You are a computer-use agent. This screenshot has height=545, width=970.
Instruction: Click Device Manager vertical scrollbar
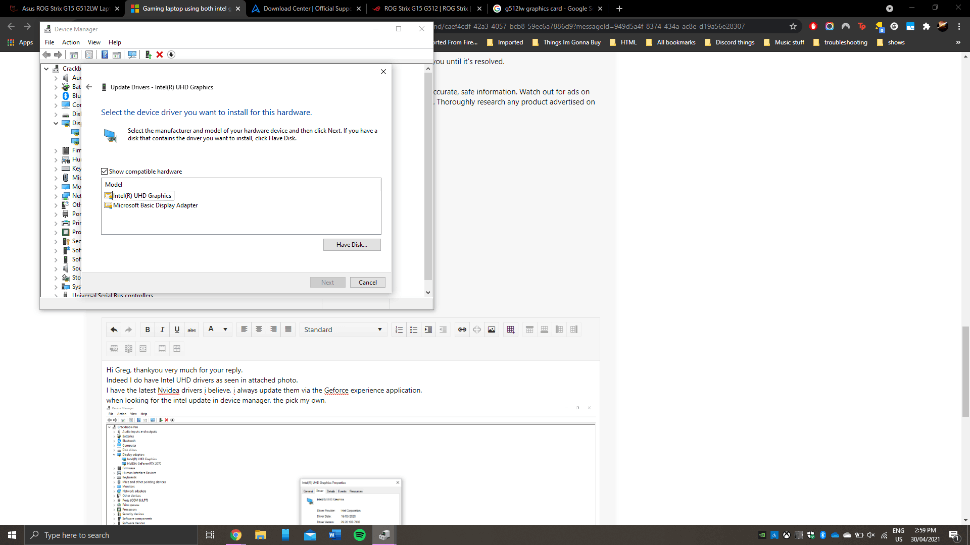(x=427, y=176)
